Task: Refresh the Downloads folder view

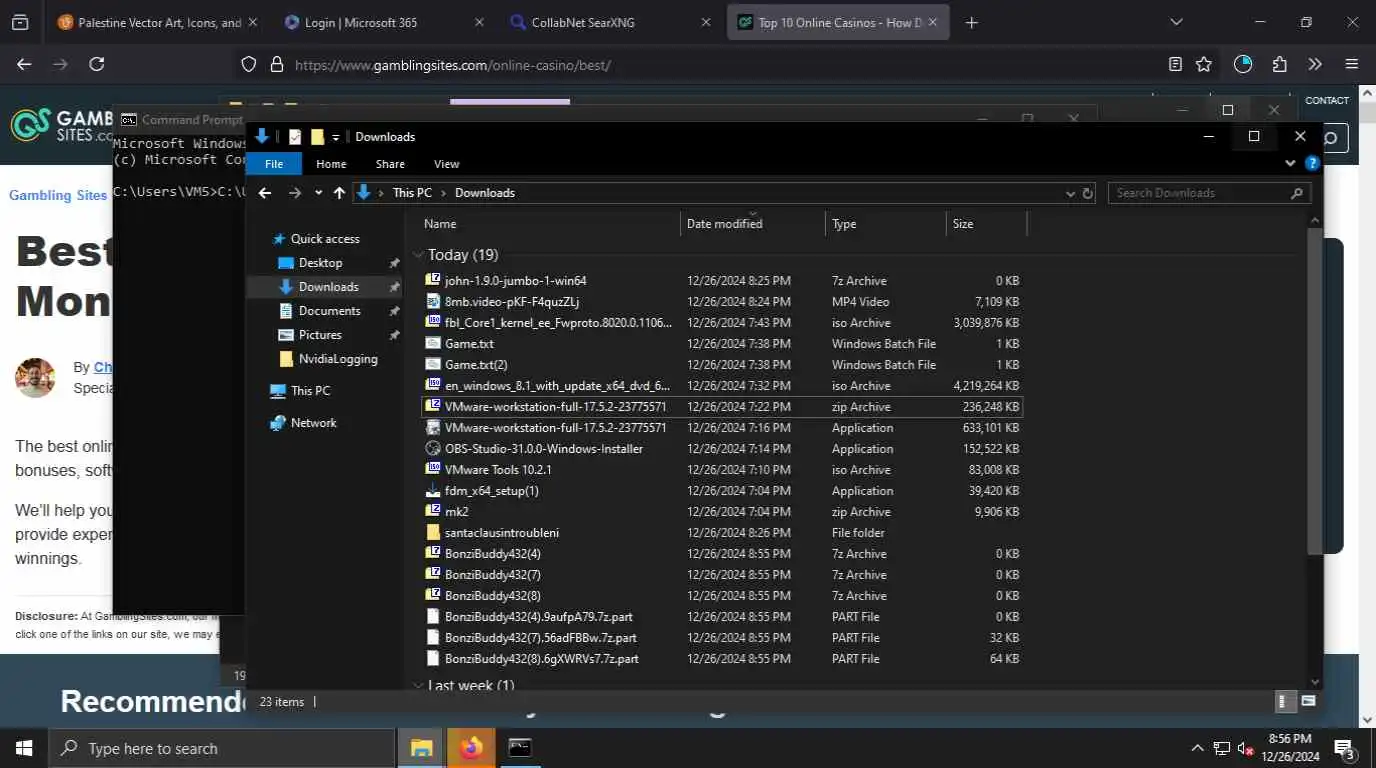Action: click(1088, 193)
